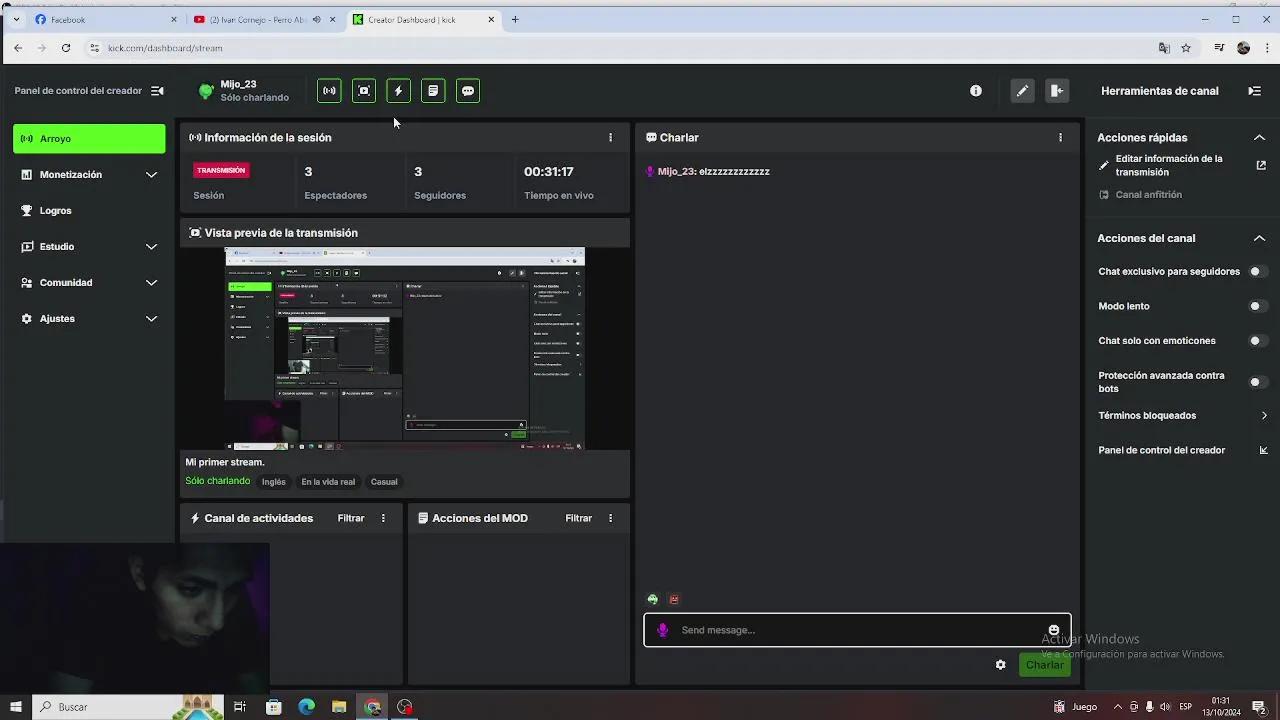Show hidden system tray icons
Image resolution: width=1280 pixels, height=720 pixels.
pos(1117,707)
